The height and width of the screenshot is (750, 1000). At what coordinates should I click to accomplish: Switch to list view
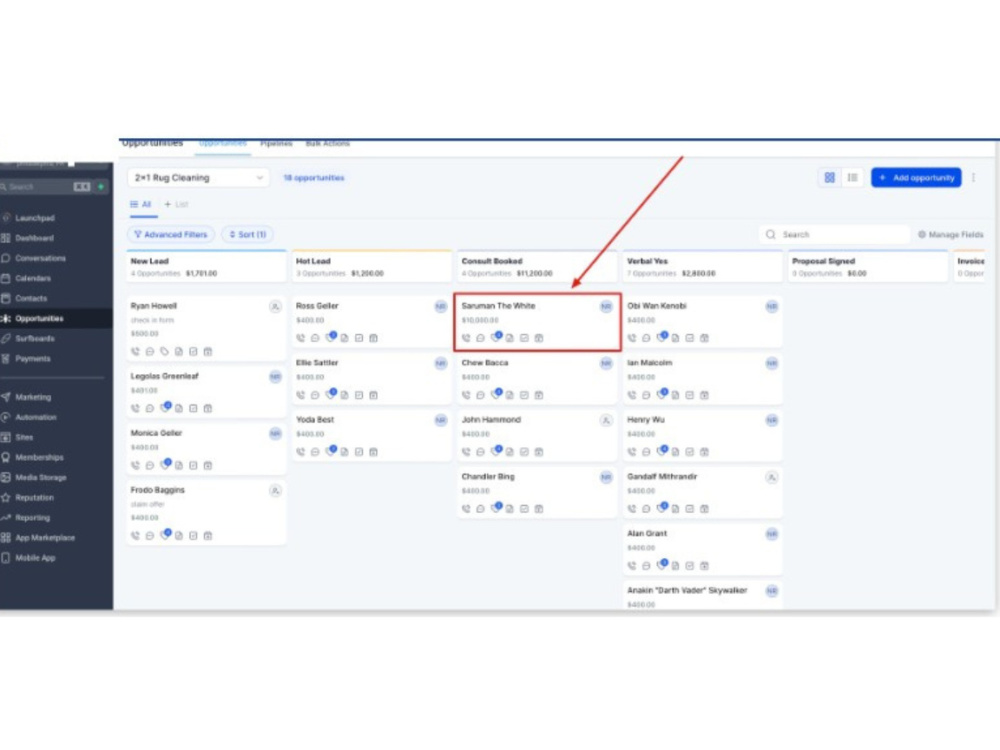tap(852, 177)
